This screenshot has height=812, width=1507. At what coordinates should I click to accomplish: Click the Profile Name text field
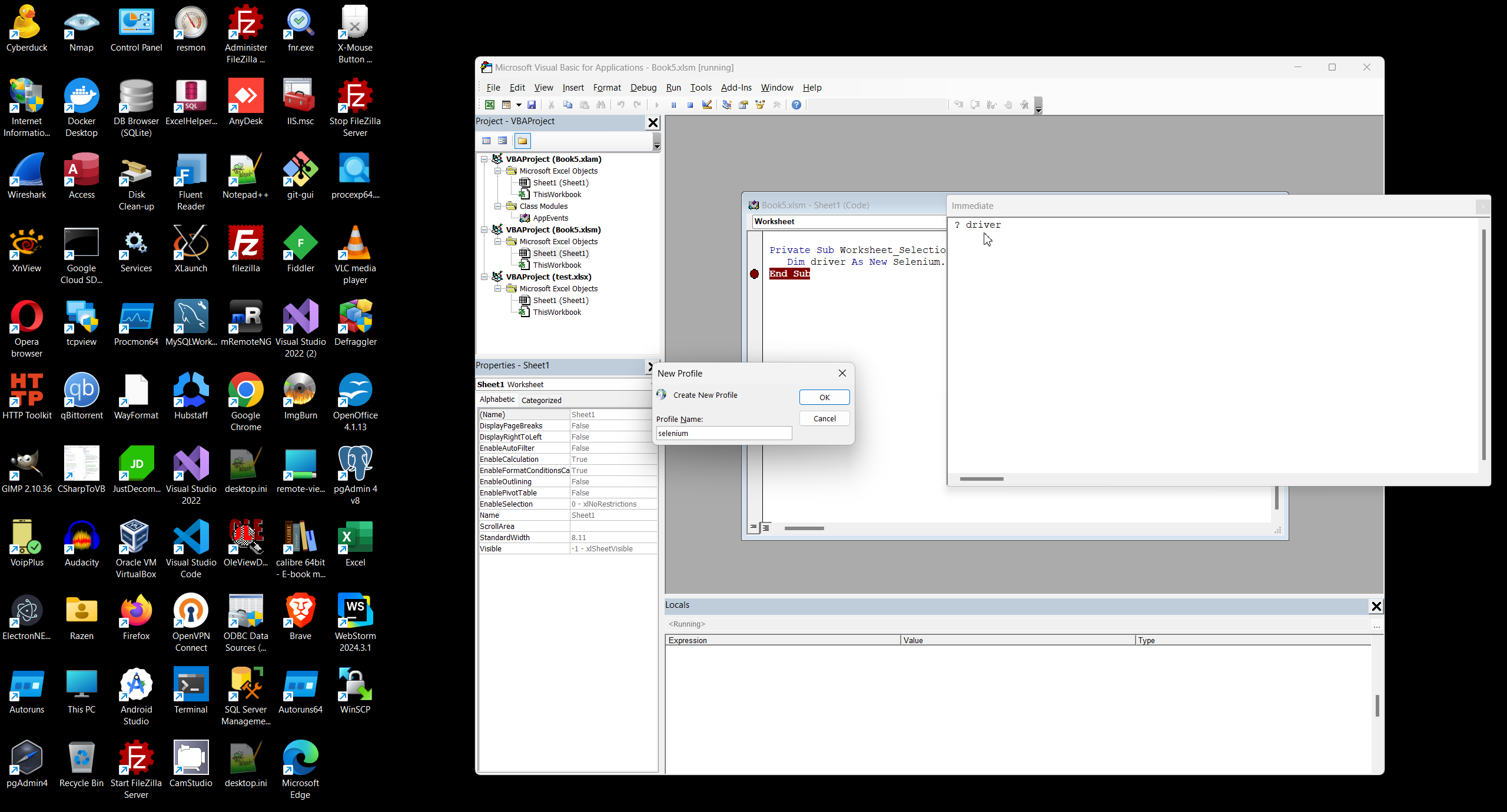point(723,433)
